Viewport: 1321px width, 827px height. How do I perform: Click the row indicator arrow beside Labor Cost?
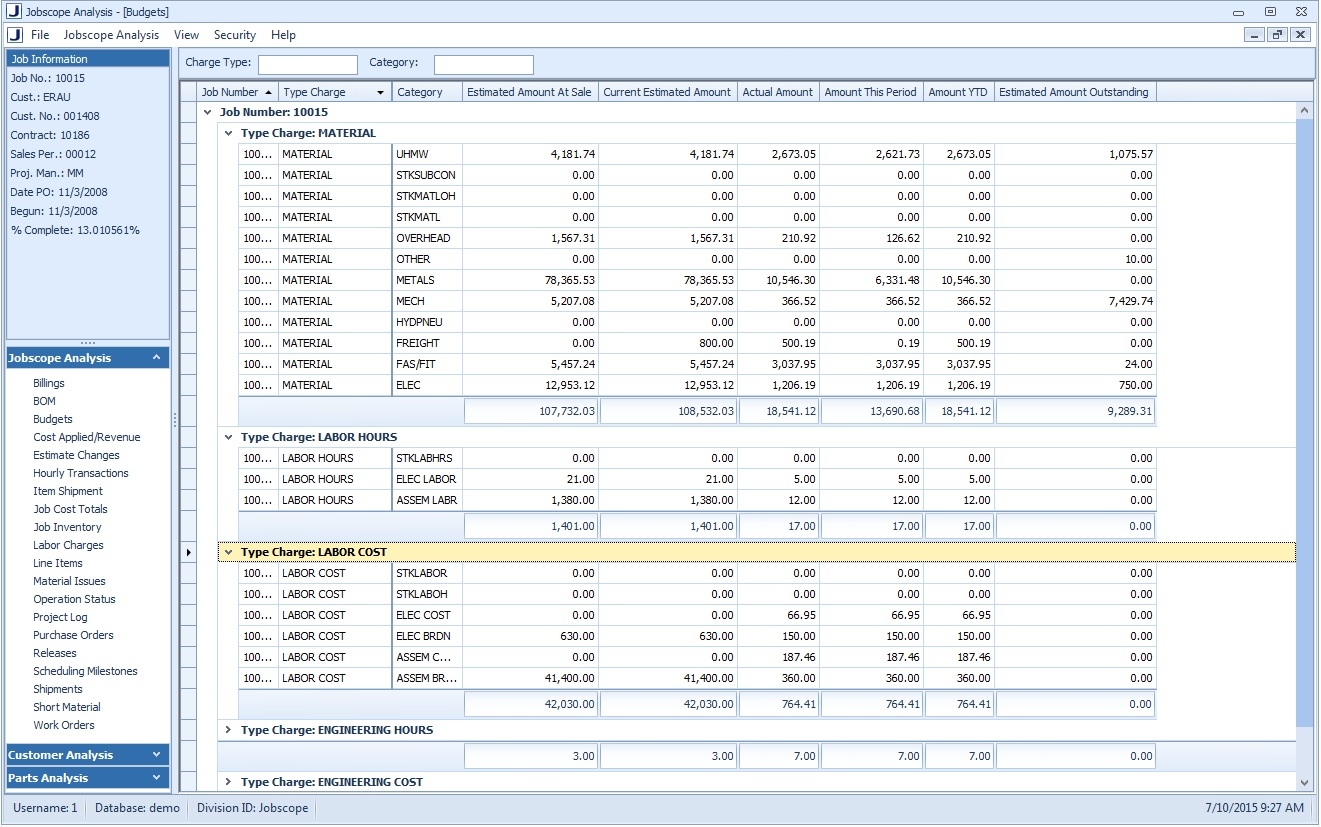coord(188,552)
